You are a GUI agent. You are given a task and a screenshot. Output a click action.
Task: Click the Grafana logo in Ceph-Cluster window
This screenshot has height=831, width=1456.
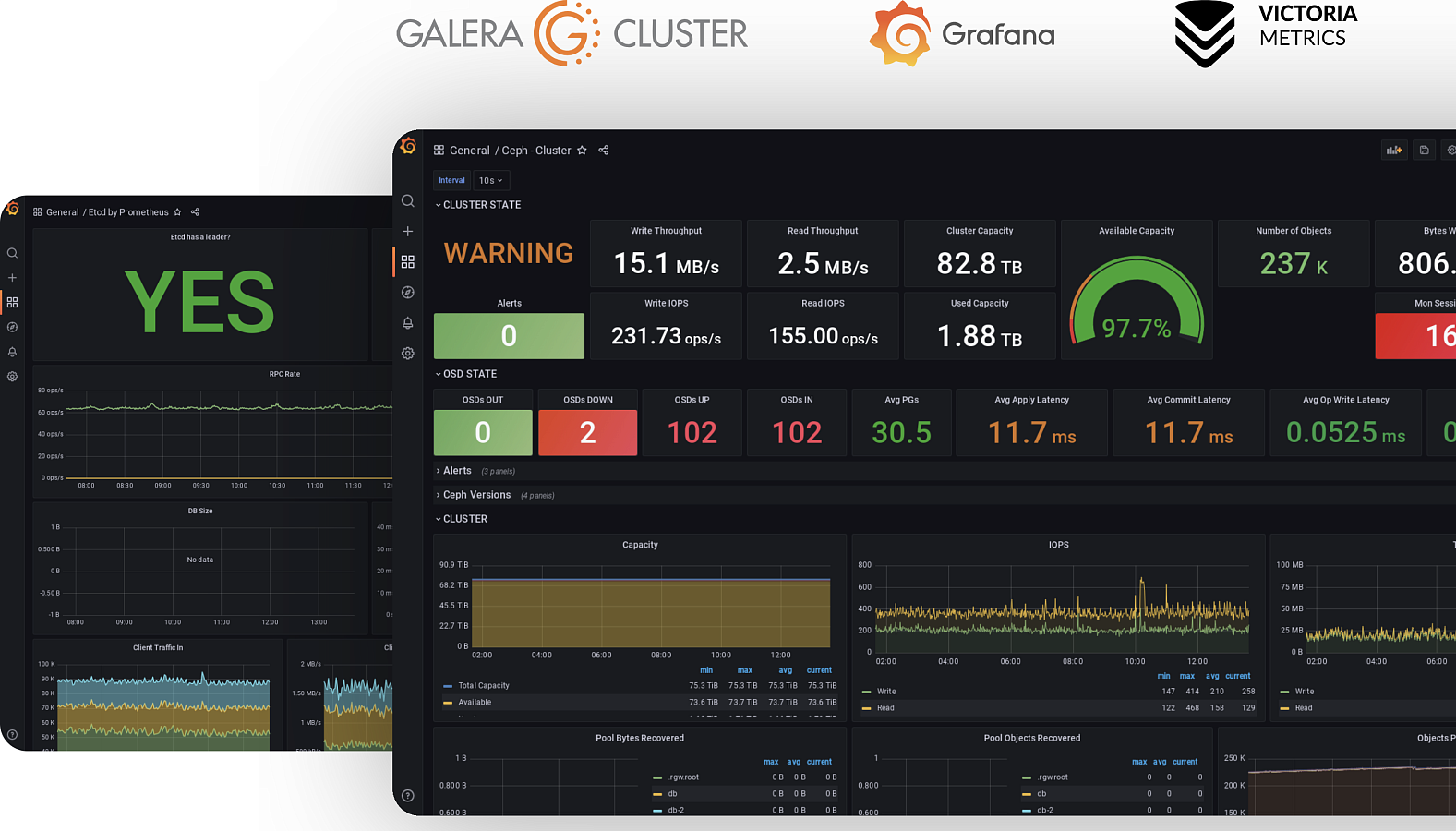(408, 147)
